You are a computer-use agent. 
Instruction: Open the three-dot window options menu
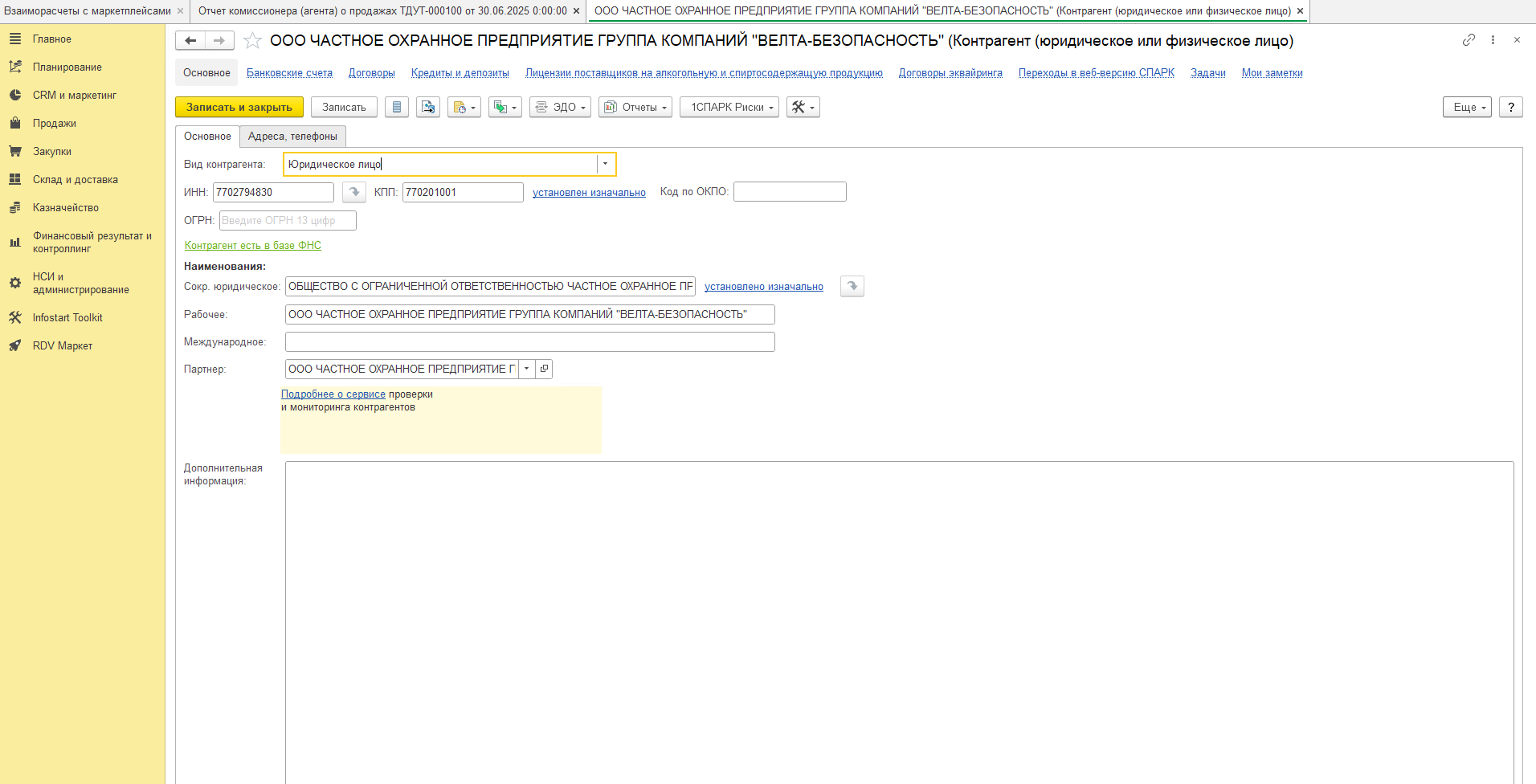[x=1493, y=39]
